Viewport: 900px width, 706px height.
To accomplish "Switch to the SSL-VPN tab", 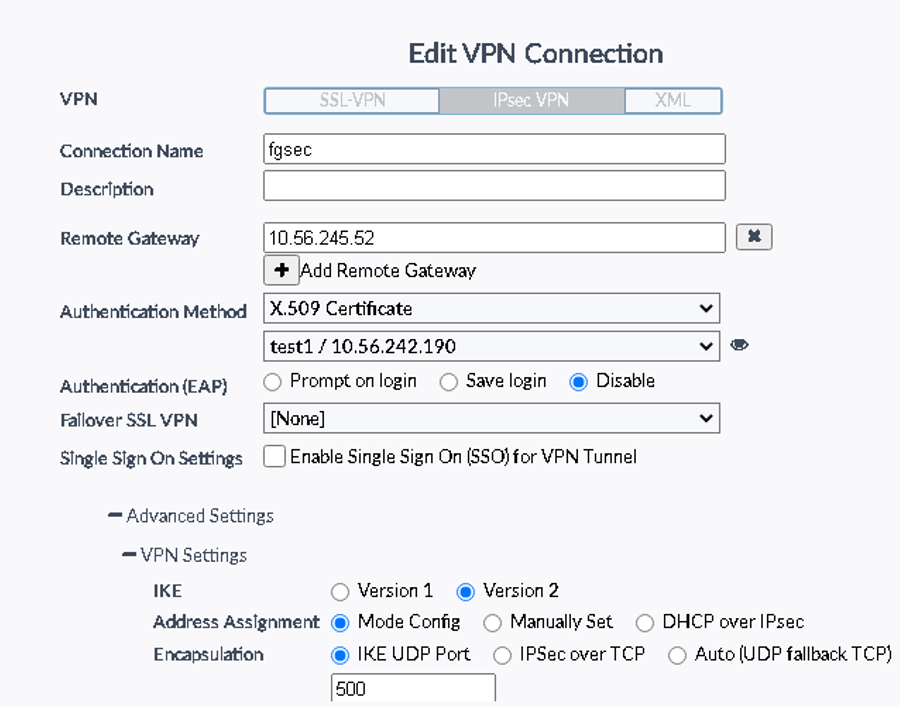I will [352, 101].
